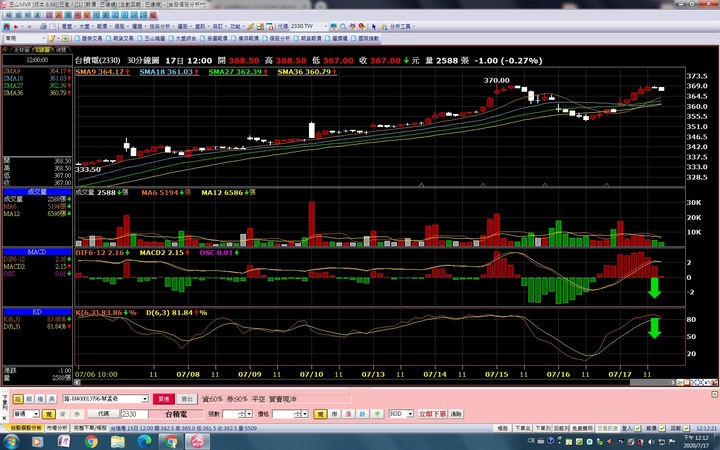Open 個股分析 shortcut page
The width and height of the screenshot is (720, 450).
pos(276,39)
